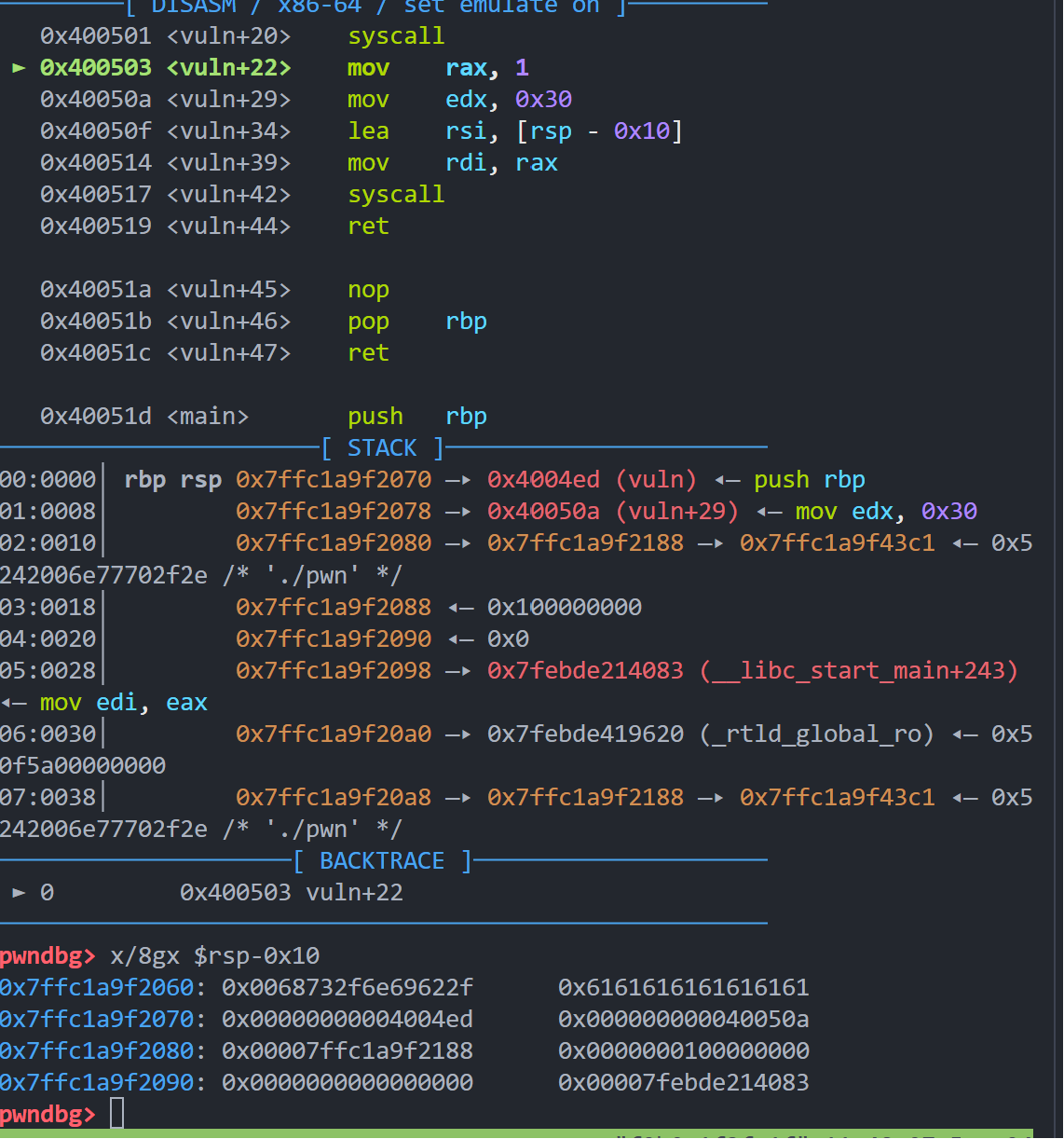Click stack address 0x7ffc1a9f2070 at rbp rsp

(x=334, y=479)
